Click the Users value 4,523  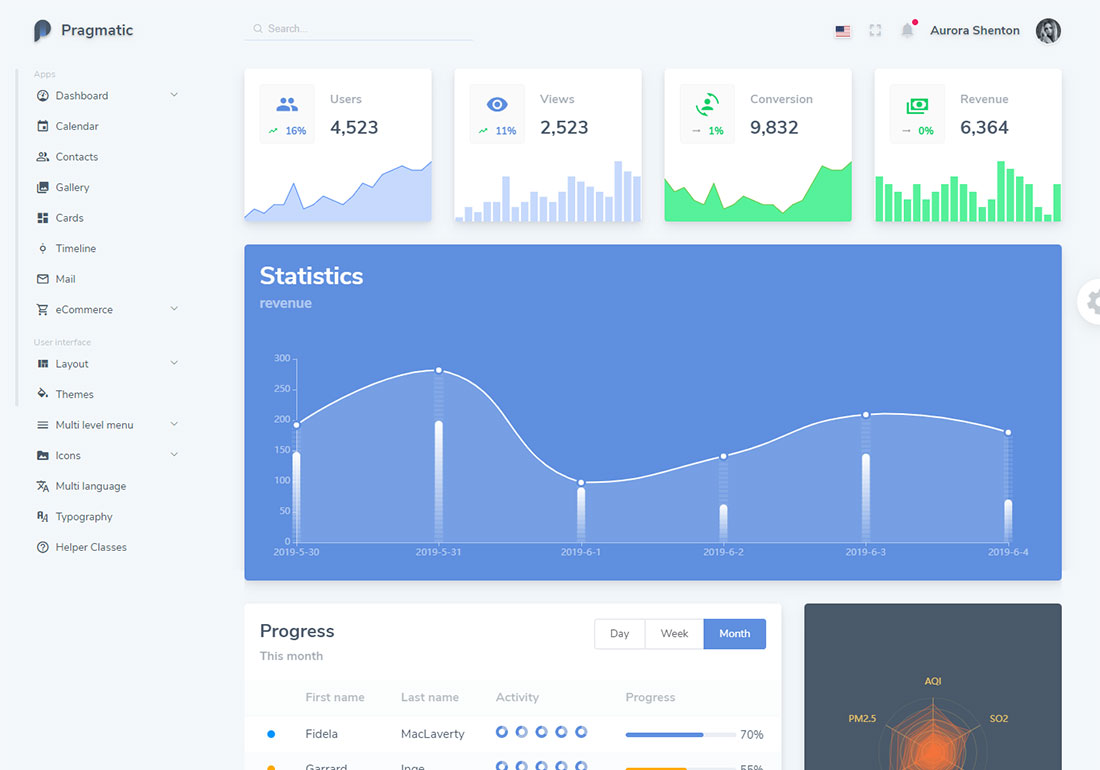tap(354, 128)
